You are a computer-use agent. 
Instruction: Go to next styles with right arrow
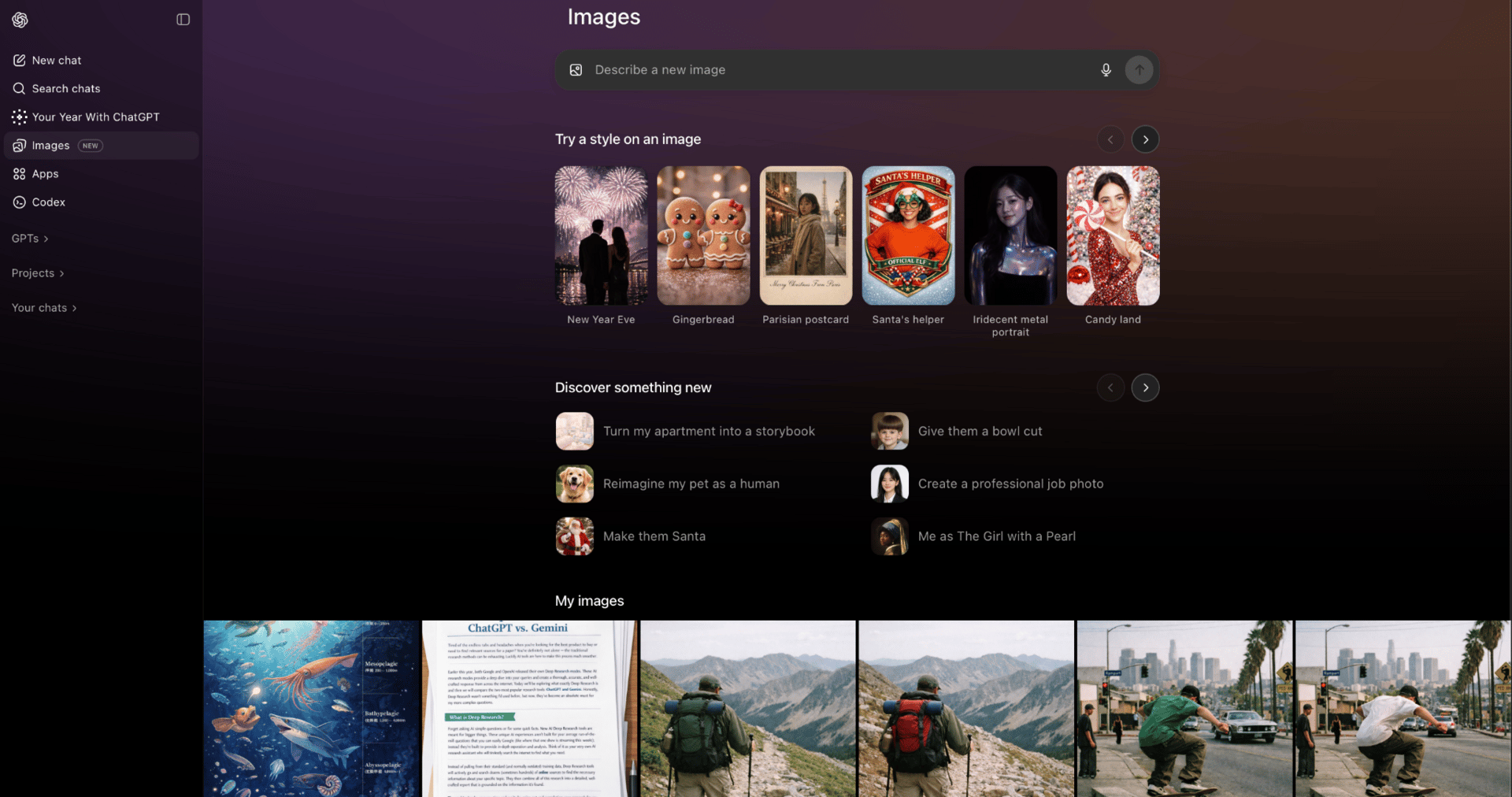(1146, 139)
